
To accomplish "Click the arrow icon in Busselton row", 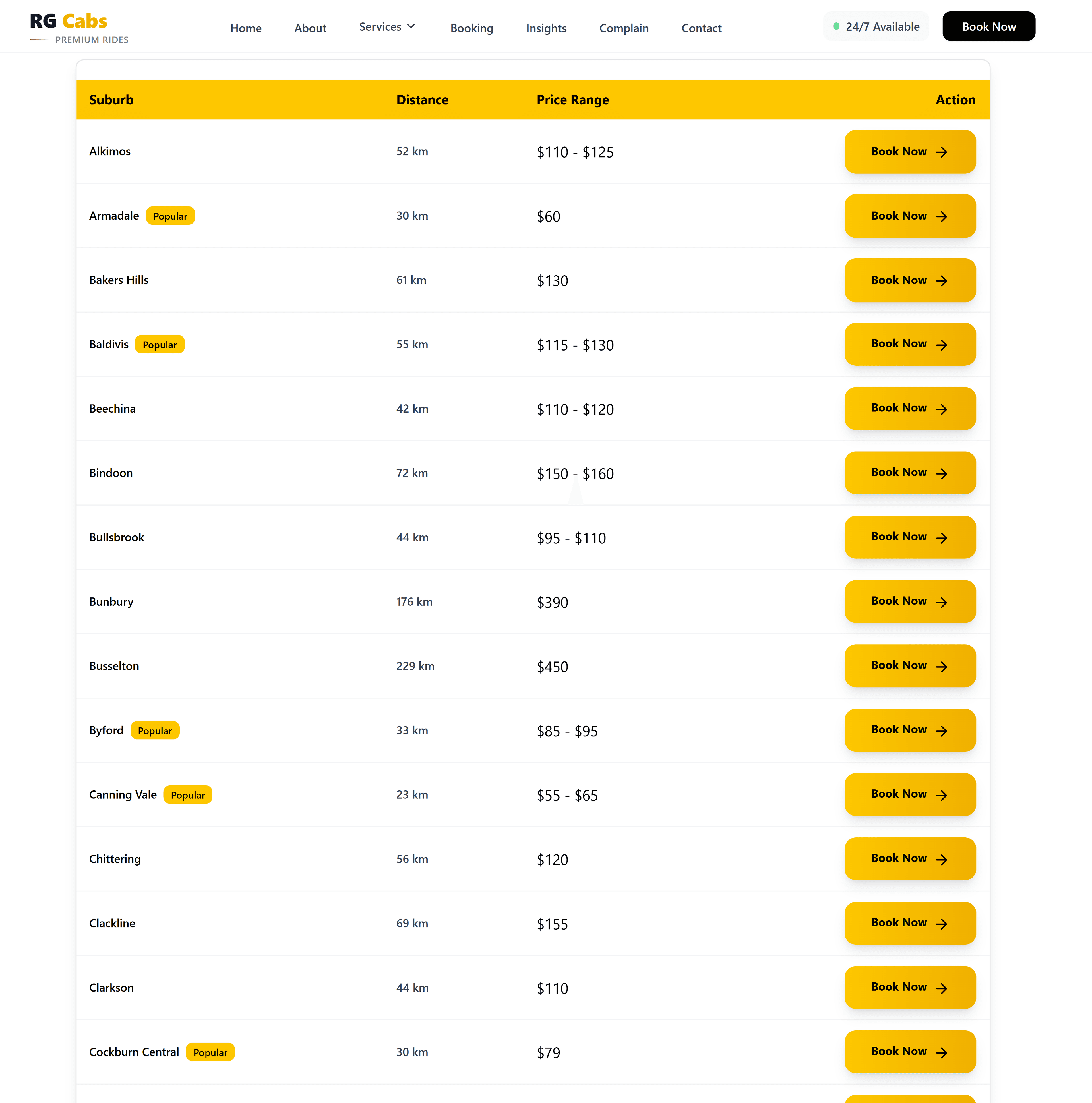I will tap(942, 666).
